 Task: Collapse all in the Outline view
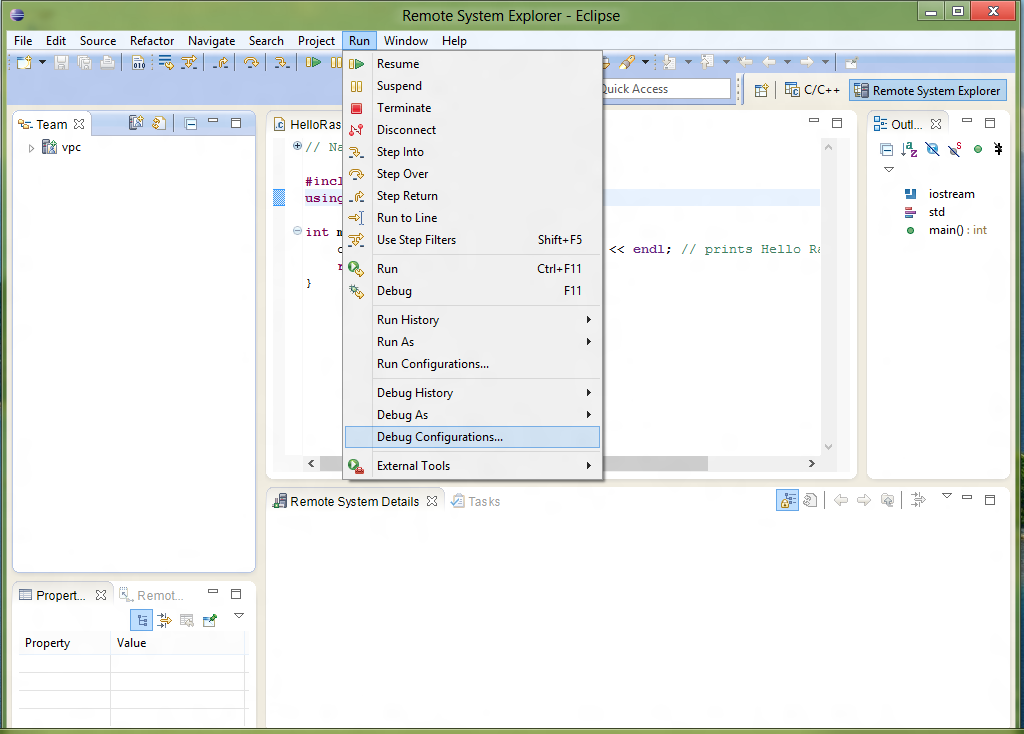click(886, 150)
